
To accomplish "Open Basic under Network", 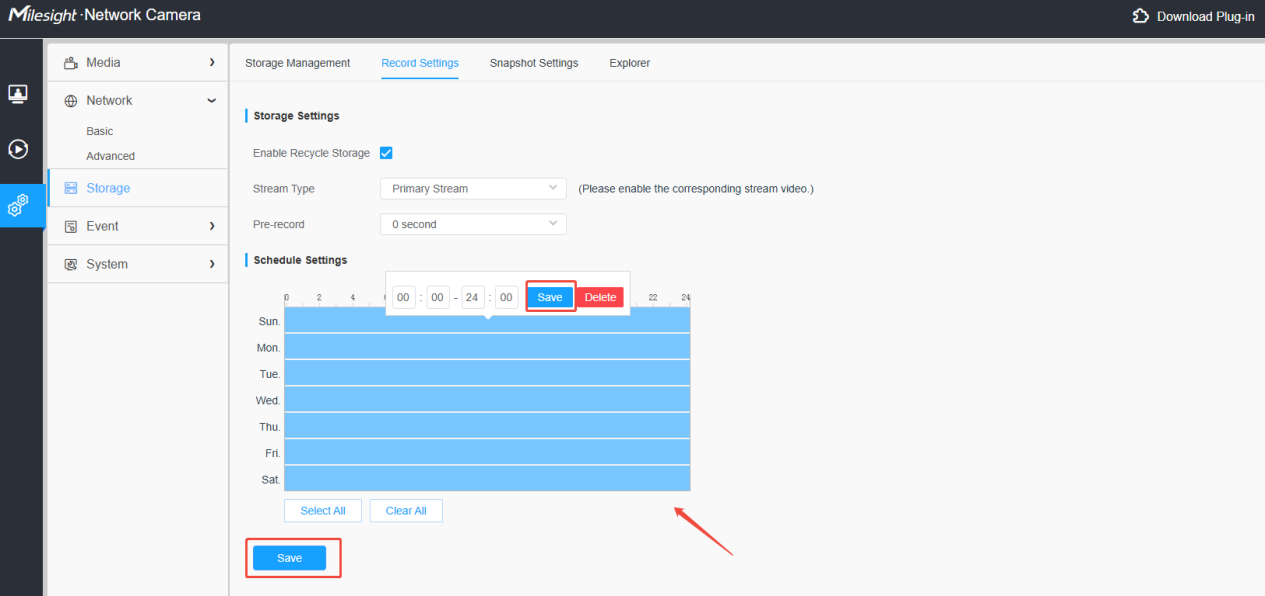I will click(x=100, y=131).
